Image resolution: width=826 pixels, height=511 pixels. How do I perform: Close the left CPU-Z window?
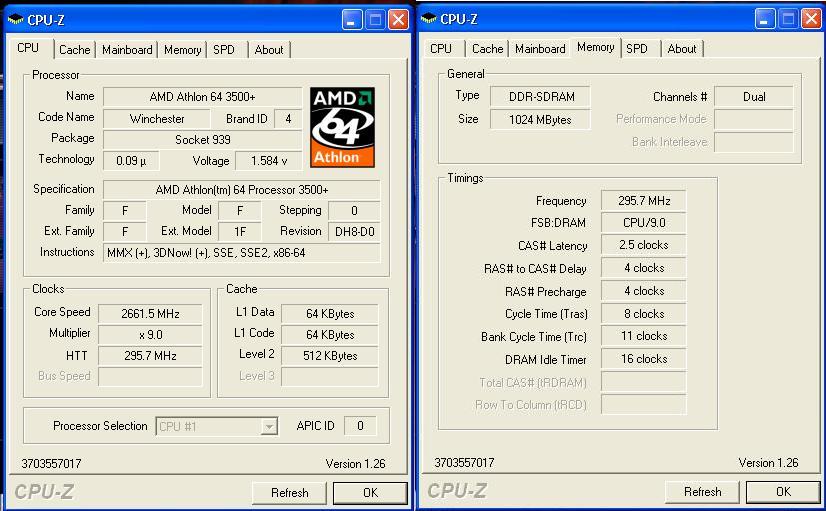[x=398, y=20]
